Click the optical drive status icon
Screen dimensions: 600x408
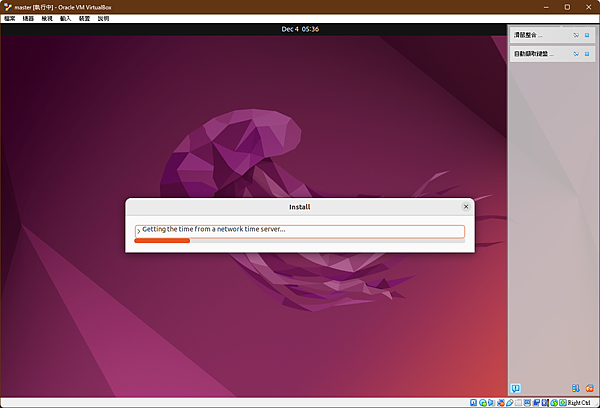[483, 403]
